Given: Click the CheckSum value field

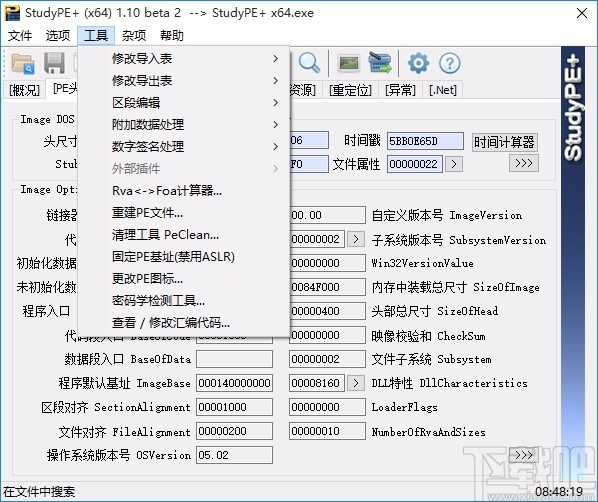Looking at the screenshot, I should [327, 335].
